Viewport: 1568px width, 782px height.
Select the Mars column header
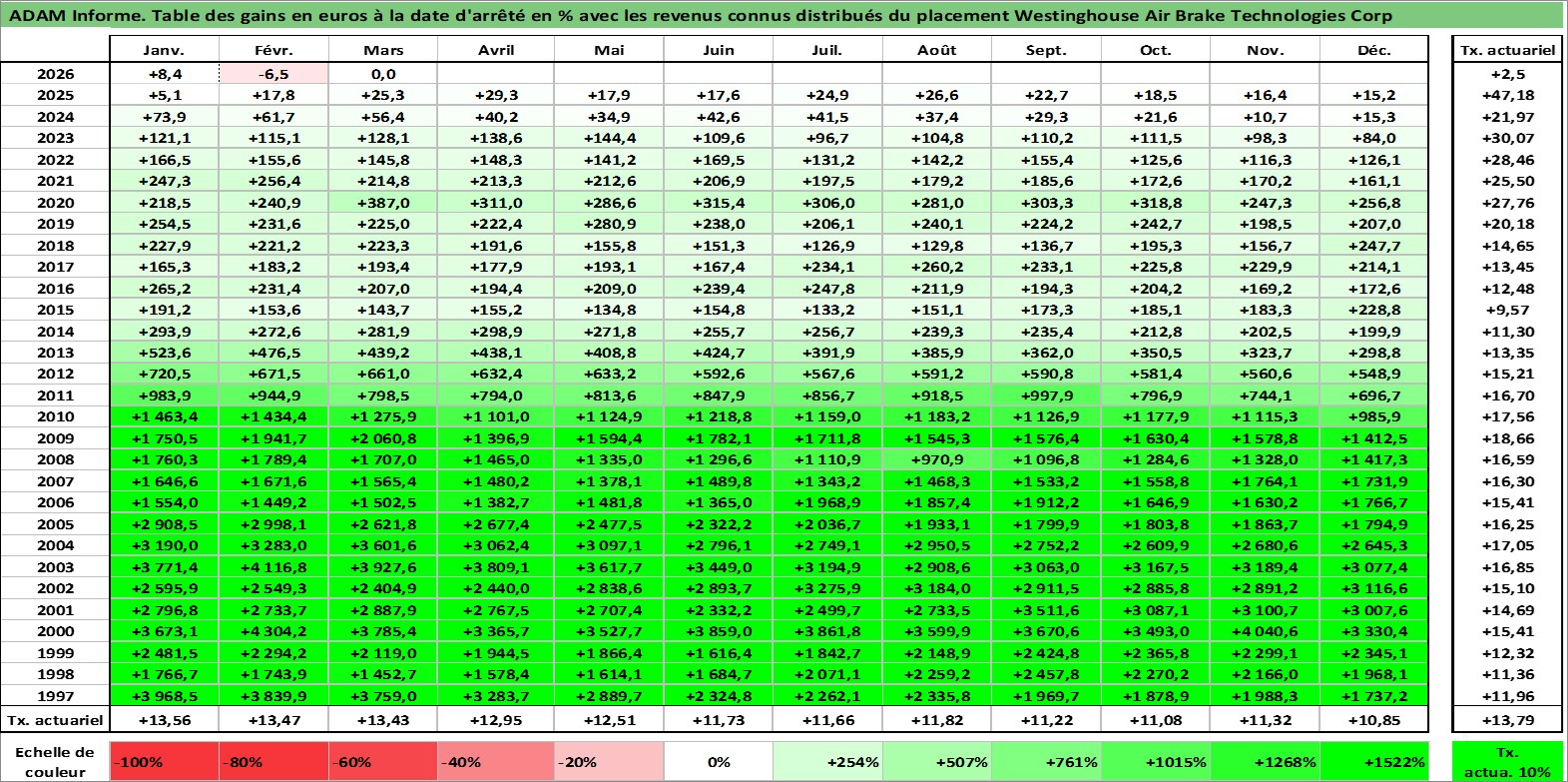pos(383,50)
